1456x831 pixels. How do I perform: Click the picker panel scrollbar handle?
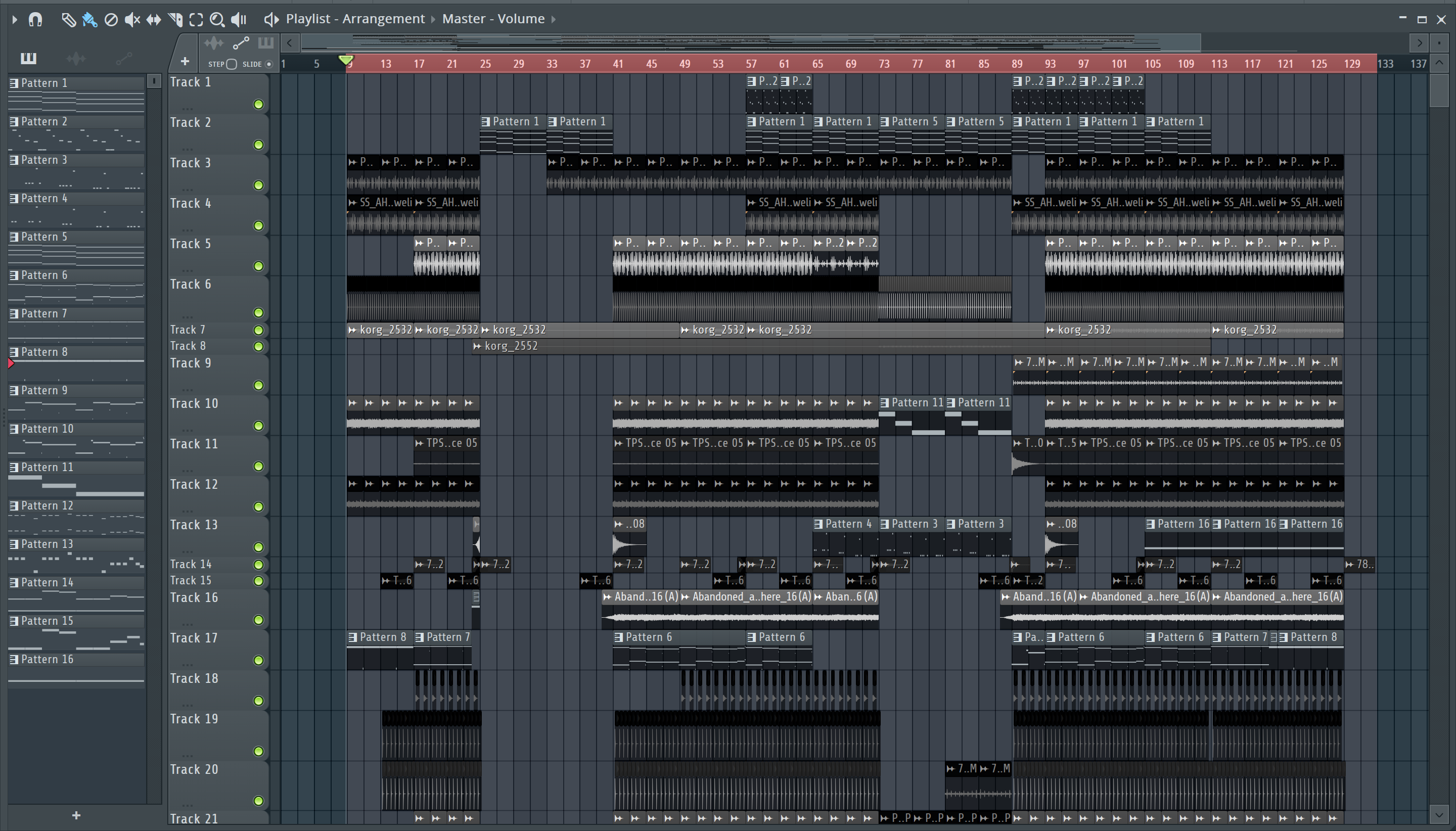click(x=154, y=81)
